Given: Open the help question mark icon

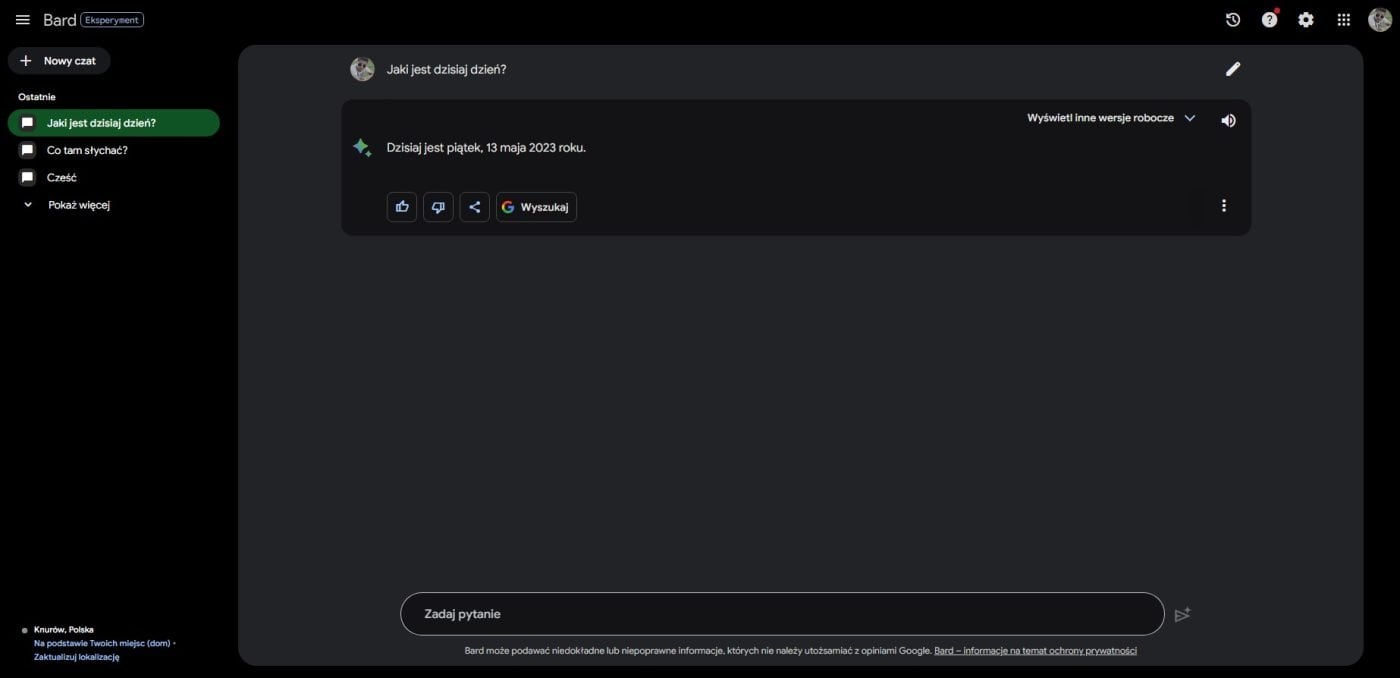Looking at the screenshot, I should point(1269,20).
